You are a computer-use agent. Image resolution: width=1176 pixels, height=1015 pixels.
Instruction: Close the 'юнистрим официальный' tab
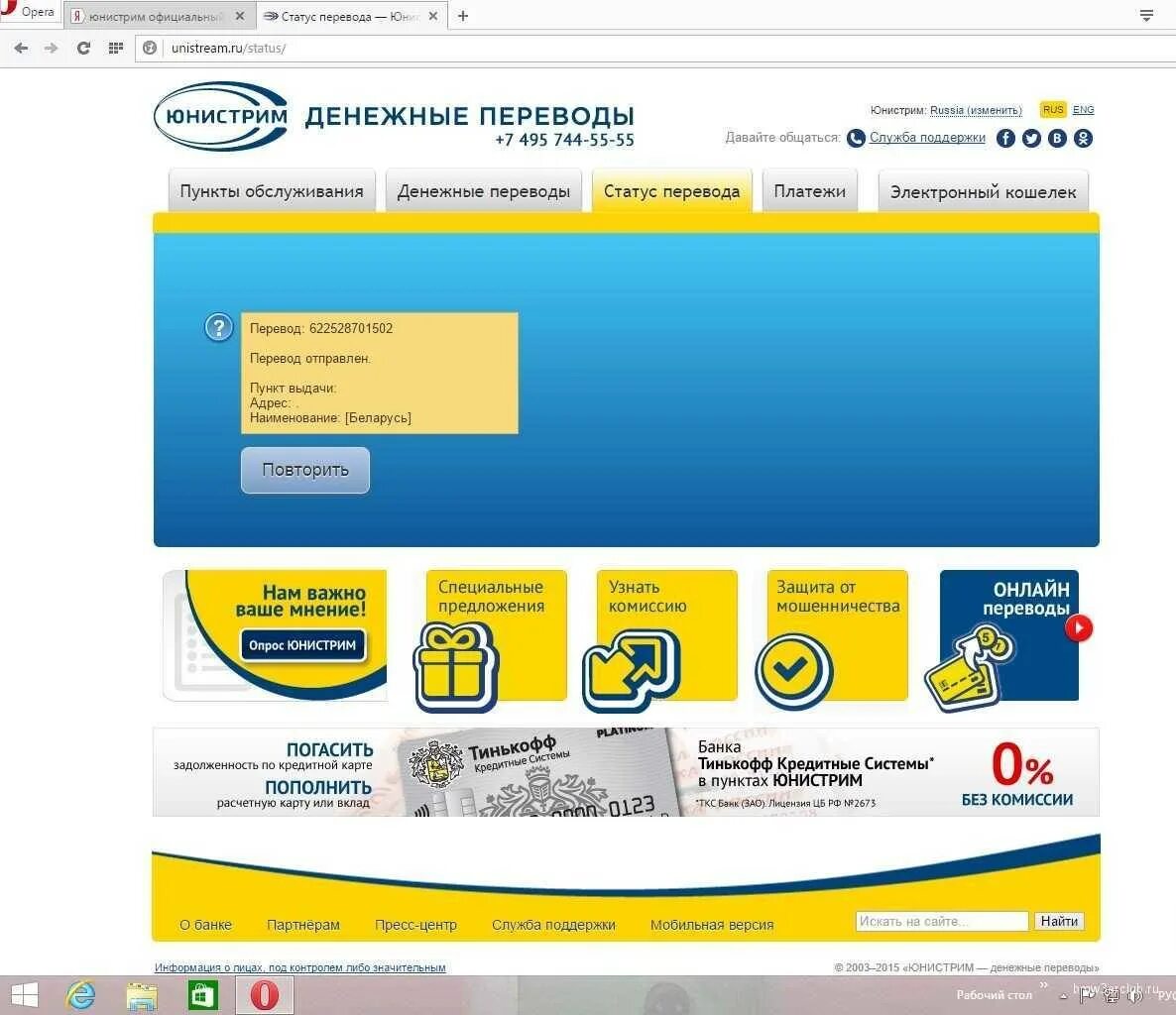pyautogui.click(x=239, y=16)
